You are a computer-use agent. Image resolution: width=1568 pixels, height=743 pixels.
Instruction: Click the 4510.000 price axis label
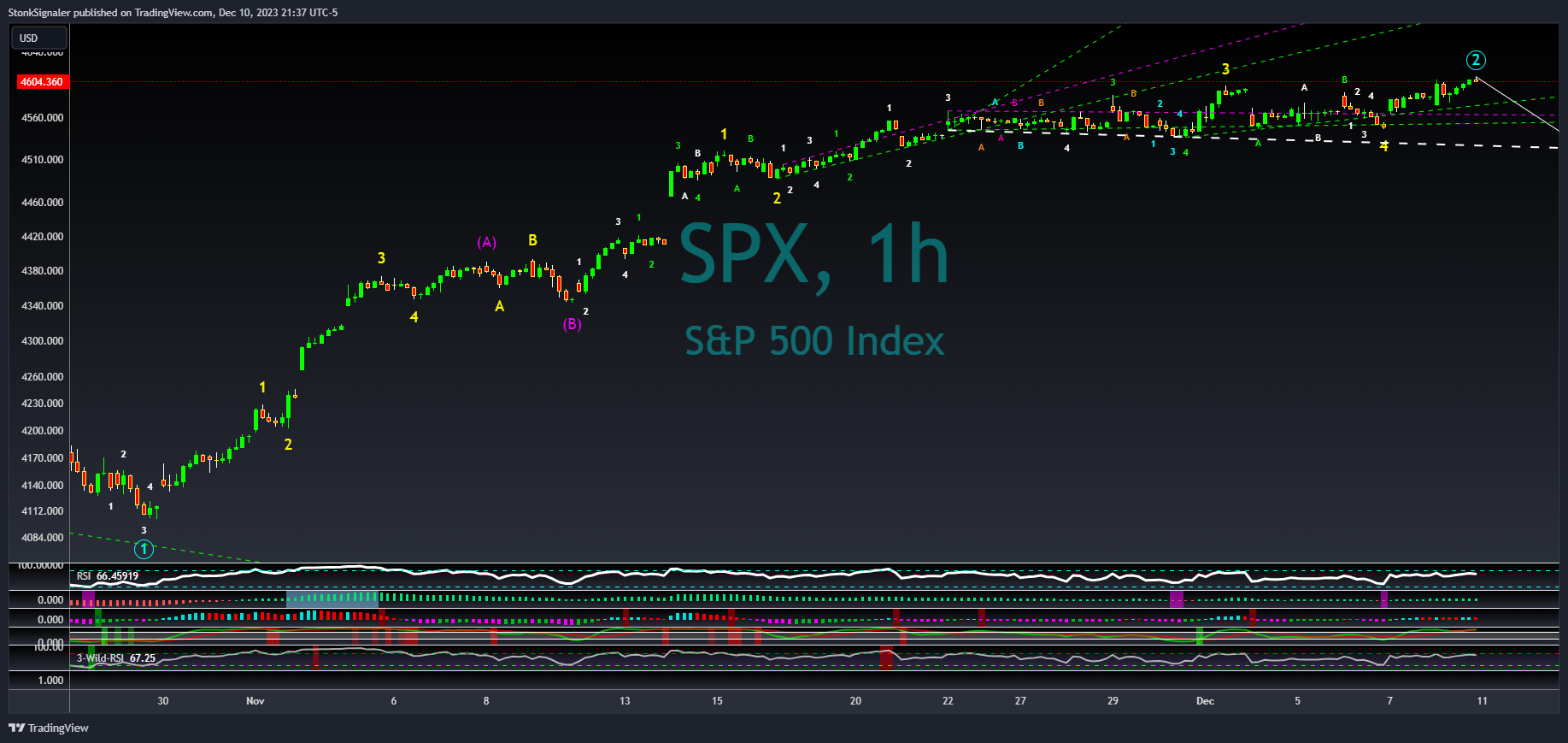pos(42,160)
